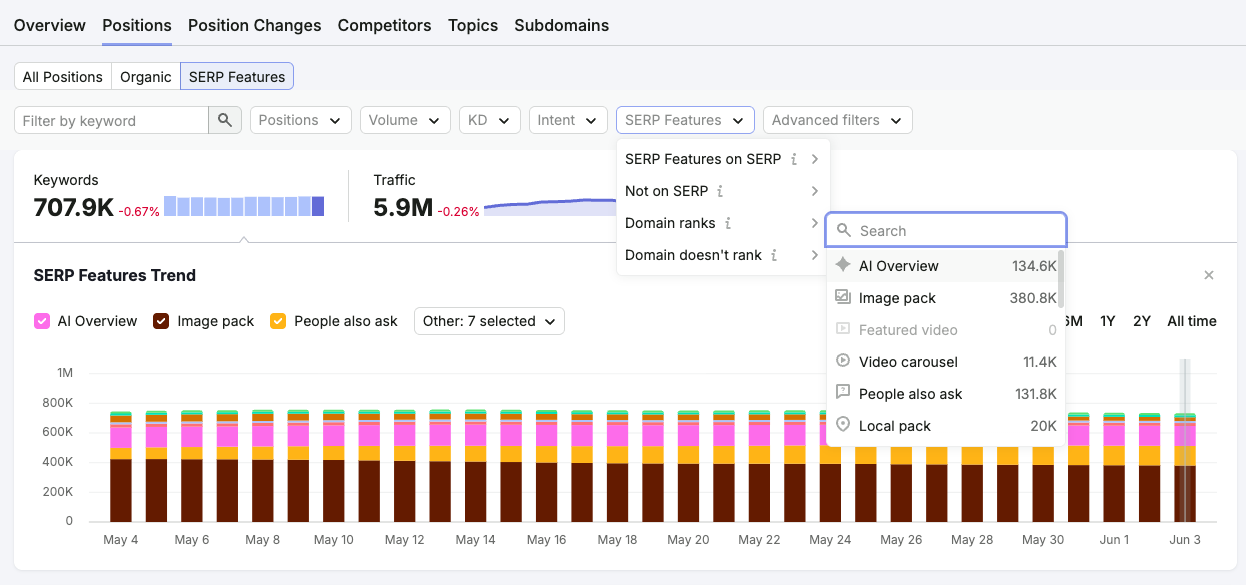Viewport: 1246px width, 585px height.
Task: Click info icon beside Domain doesn't rank
Action: pyautogui.click(x=773, y=255)
